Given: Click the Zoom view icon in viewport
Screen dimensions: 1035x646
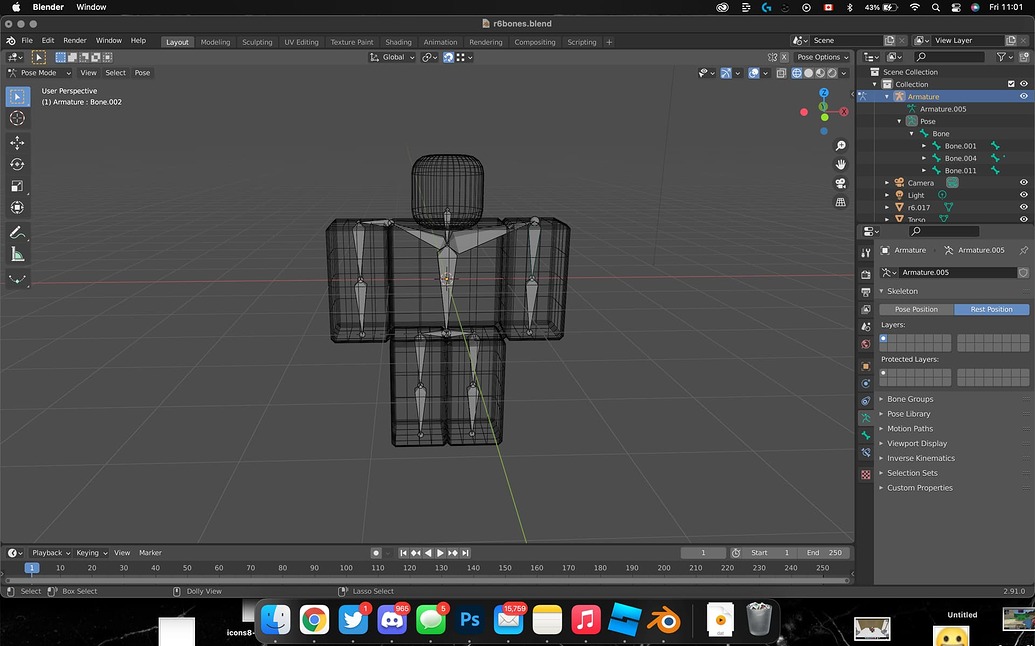Looking at the screenshot, I should (x=840, y=145).
